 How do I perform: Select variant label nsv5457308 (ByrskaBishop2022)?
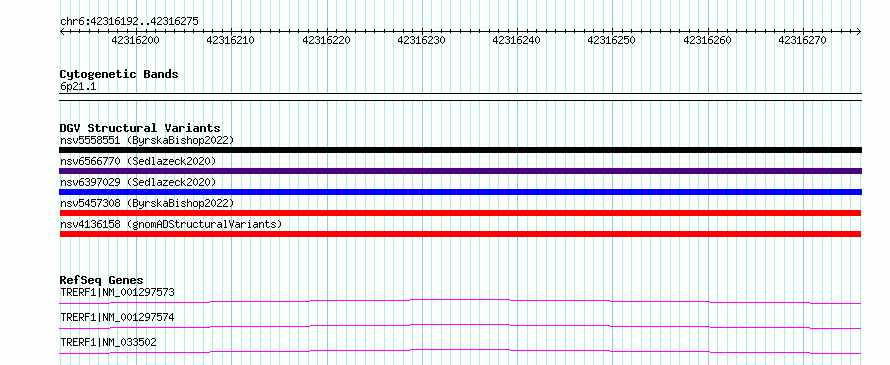tap(147, 203)
